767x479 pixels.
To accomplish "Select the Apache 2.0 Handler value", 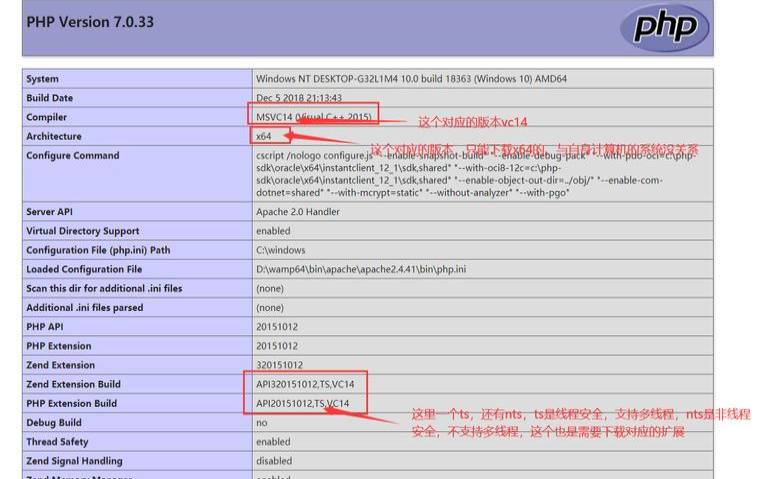I will click(298, 212).
